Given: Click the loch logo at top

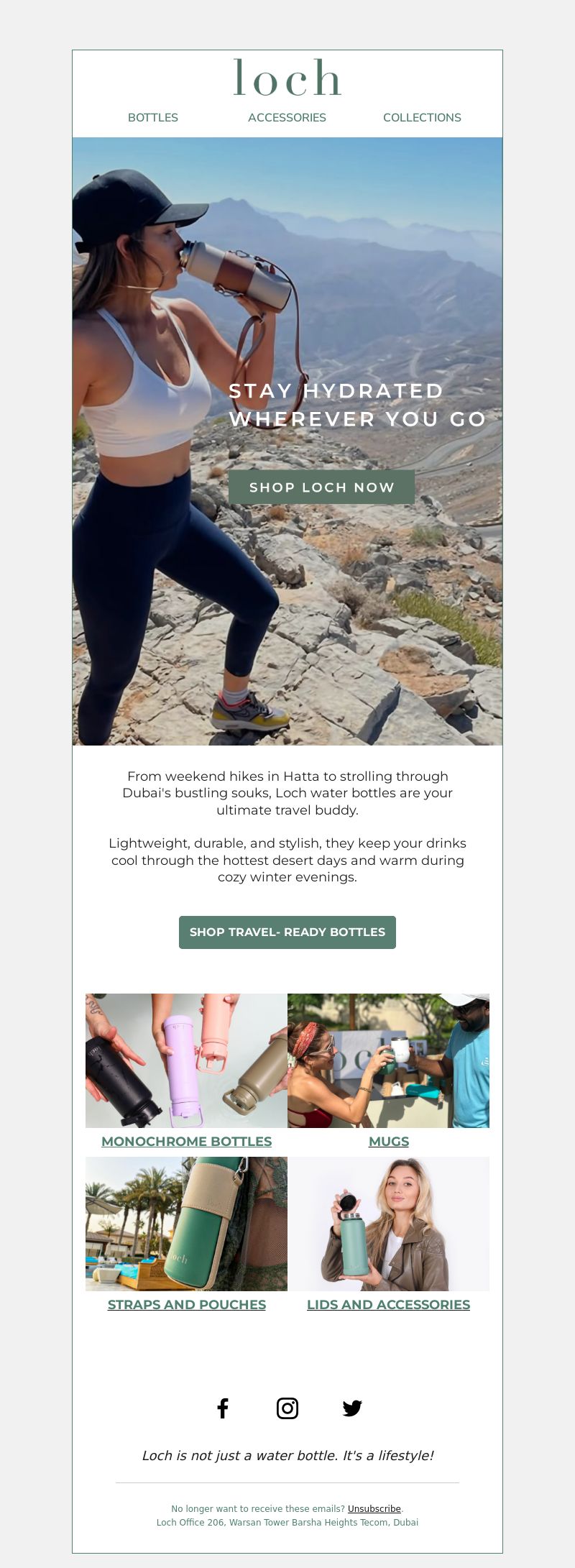Looking at the screenshot, I should click(287, 77).
